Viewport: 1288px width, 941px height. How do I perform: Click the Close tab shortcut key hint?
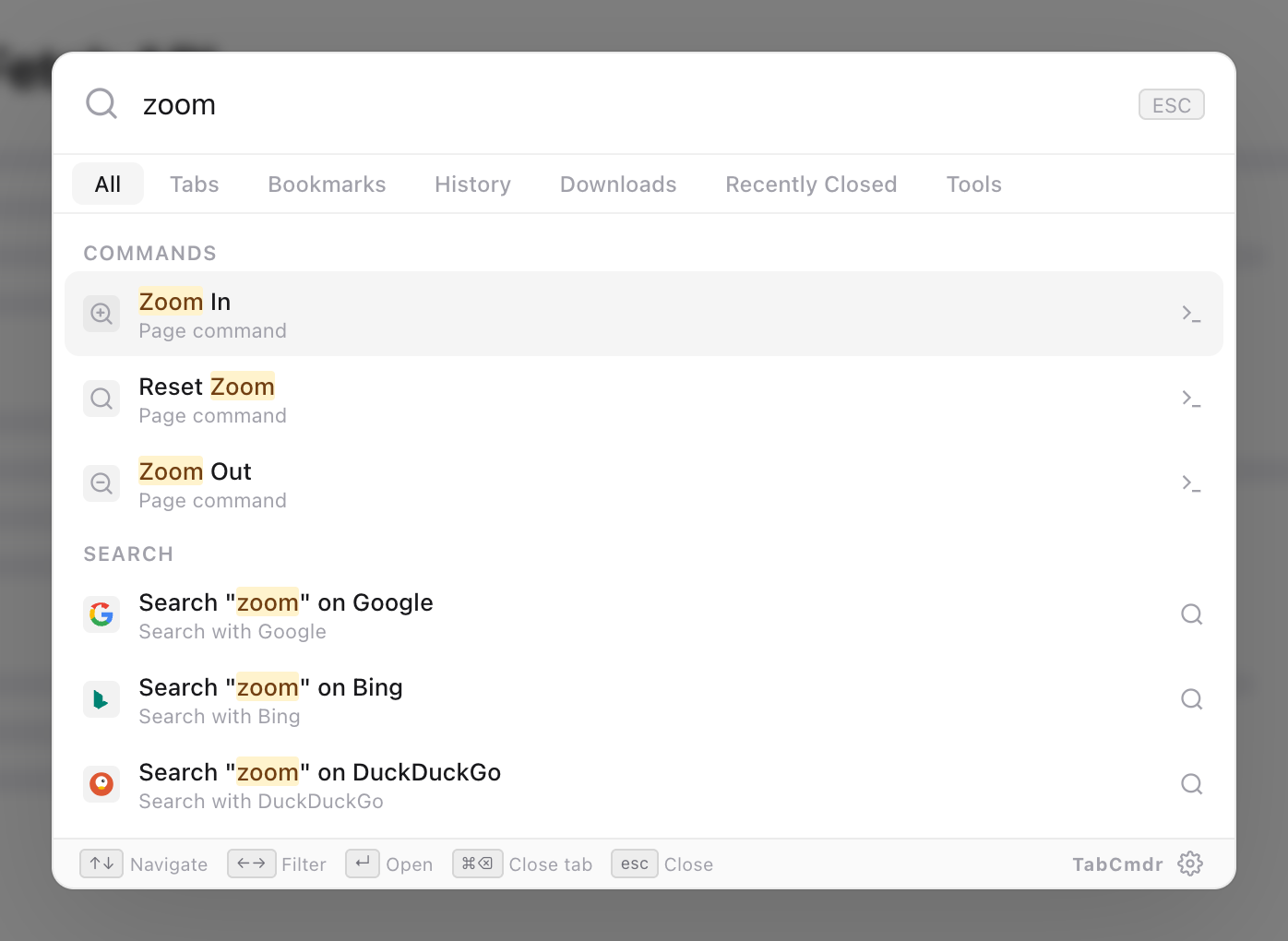point(478,864)
